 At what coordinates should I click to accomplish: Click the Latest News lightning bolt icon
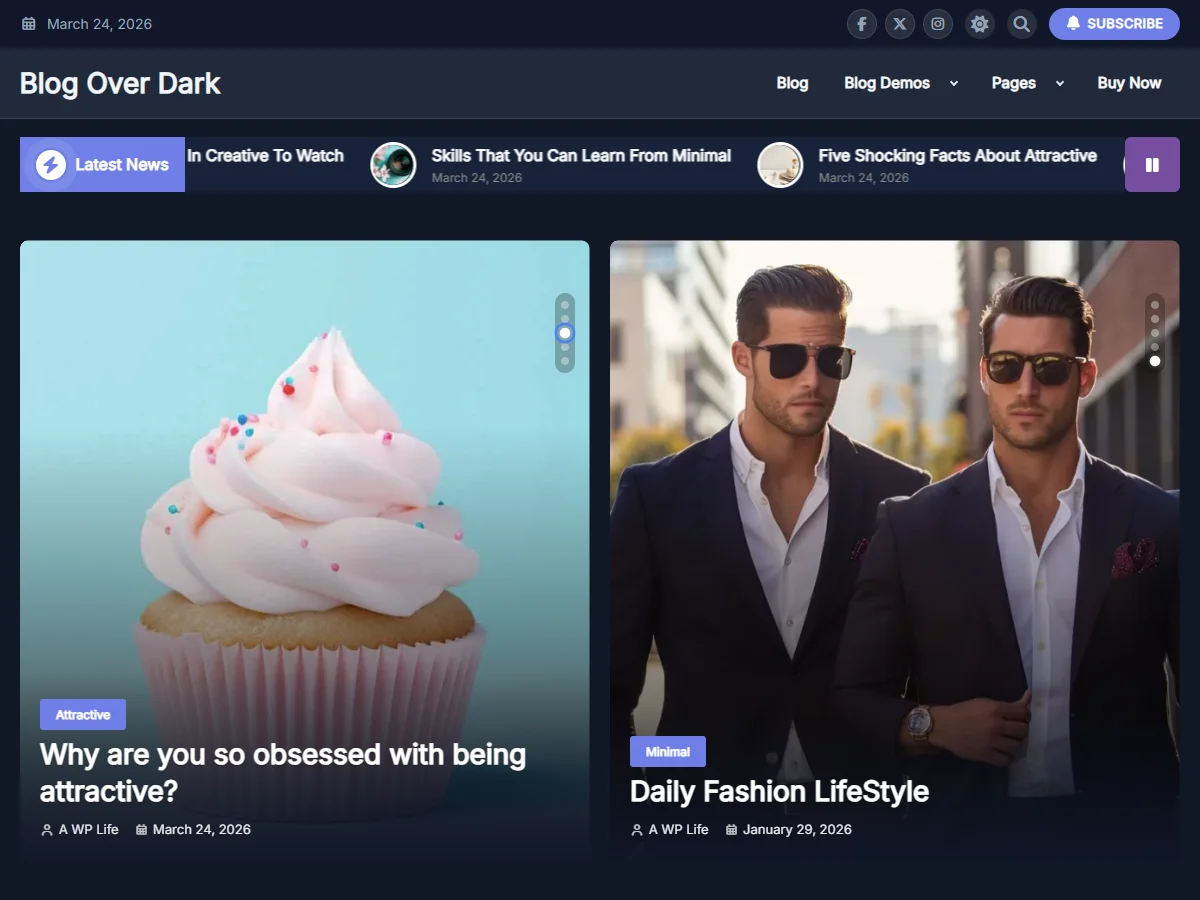51,165
